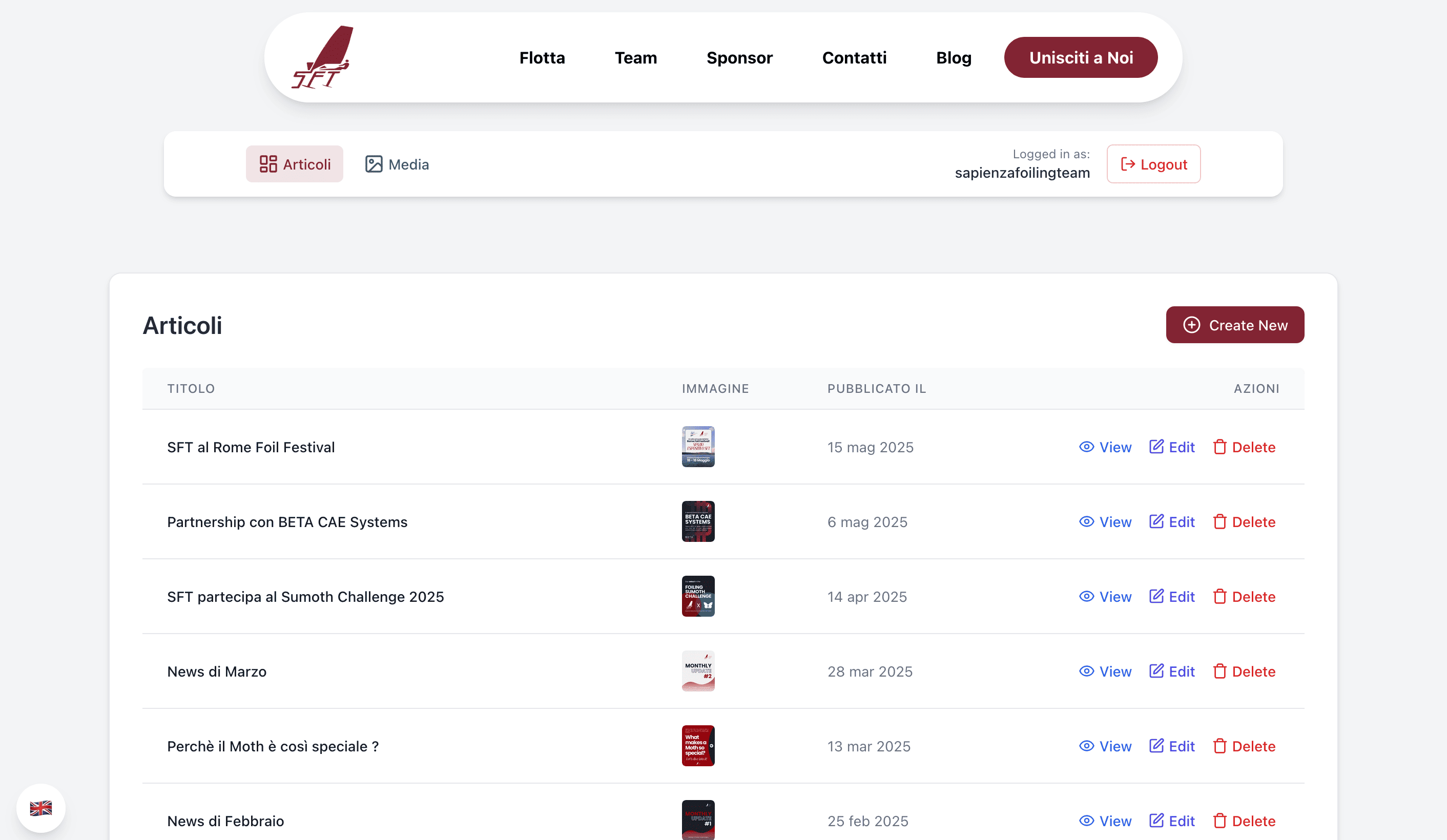View SFT al Rome Foil Festival article
Image resolution: width=1447 pixels, height=840 pixels.
point(1105,447)
